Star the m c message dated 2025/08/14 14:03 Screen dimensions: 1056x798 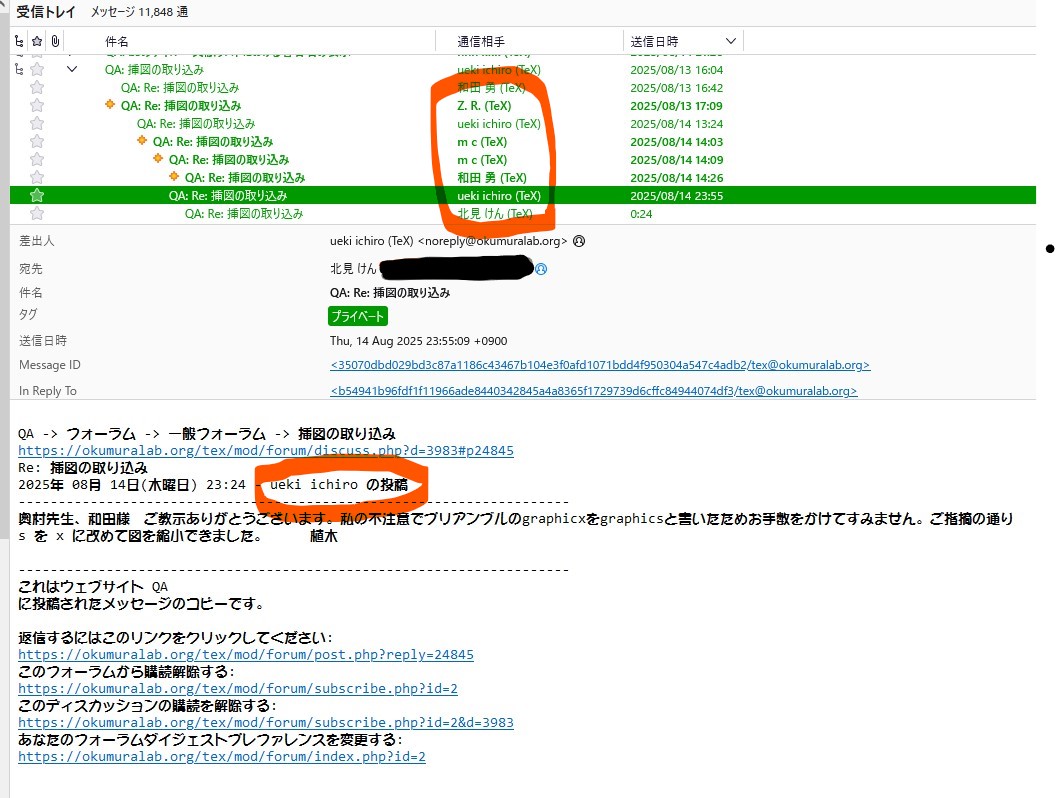[37, 141]
